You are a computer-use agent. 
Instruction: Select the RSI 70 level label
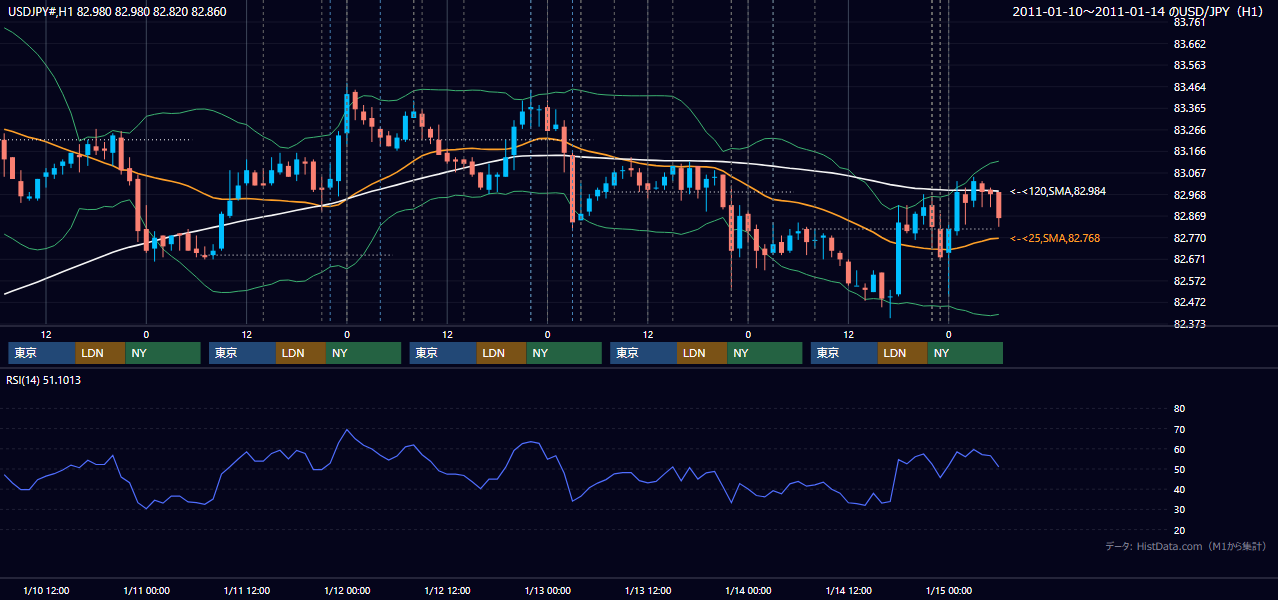click(x=1179, y=429)
